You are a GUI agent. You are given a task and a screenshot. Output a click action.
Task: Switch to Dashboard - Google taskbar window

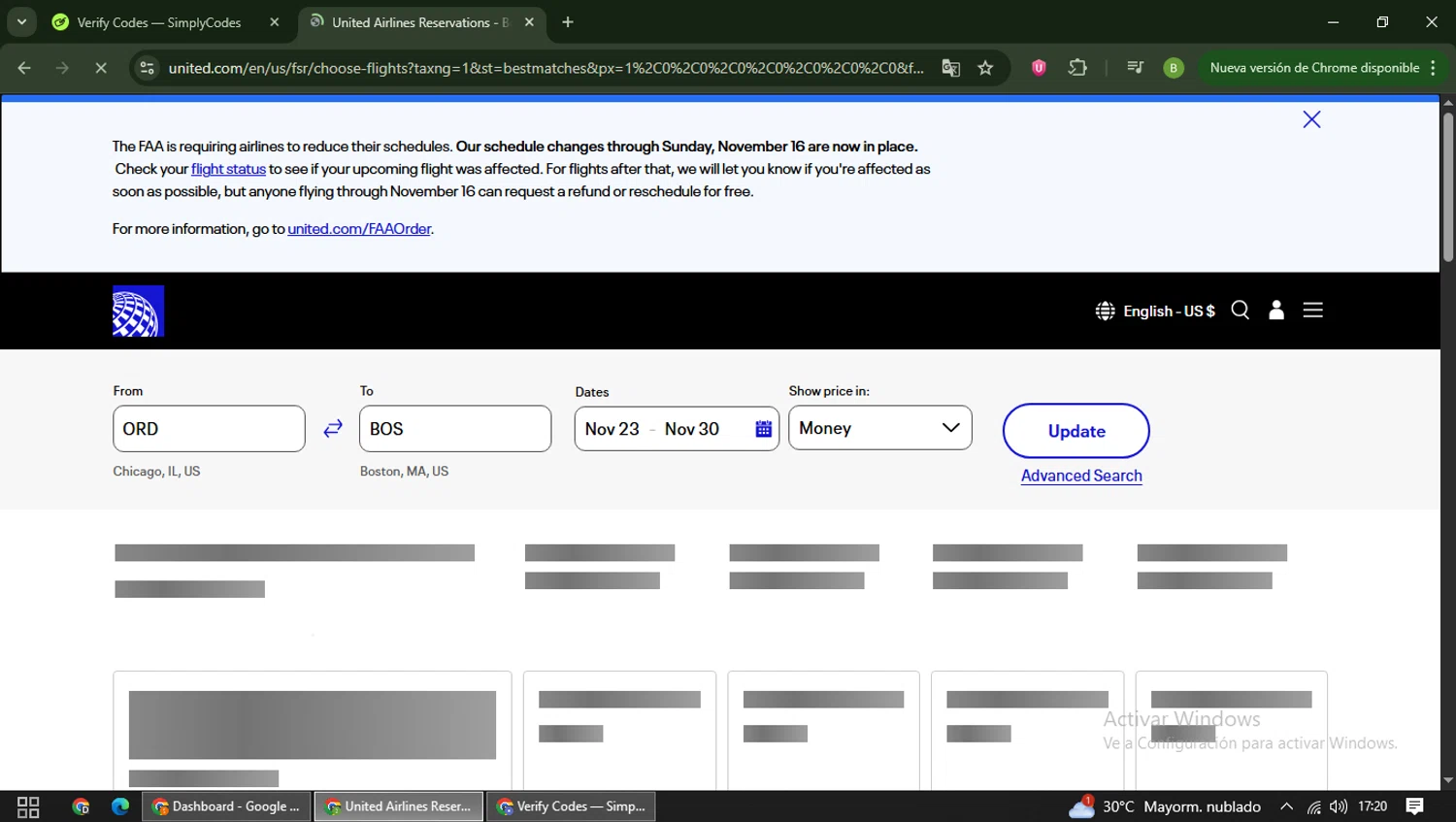(x=227, y=806)
